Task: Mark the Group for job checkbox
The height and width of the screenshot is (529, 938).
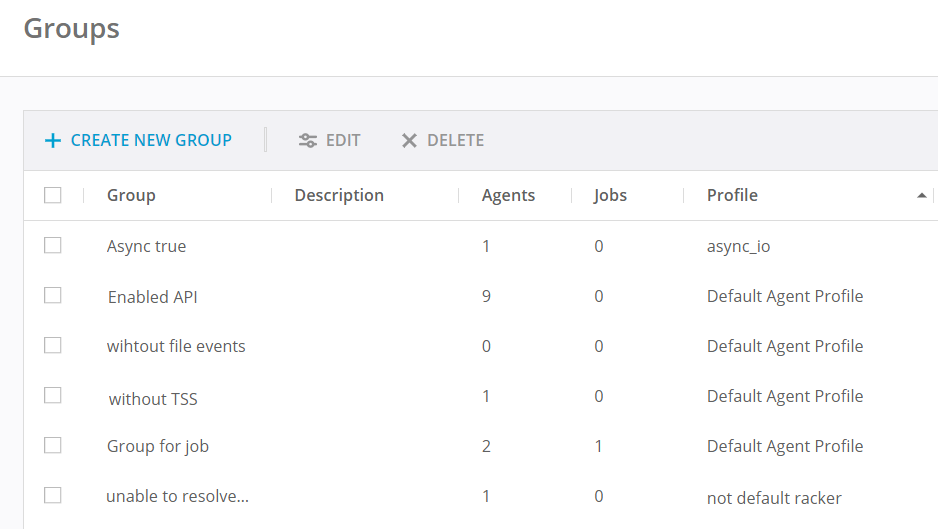Action: [53, 445]
